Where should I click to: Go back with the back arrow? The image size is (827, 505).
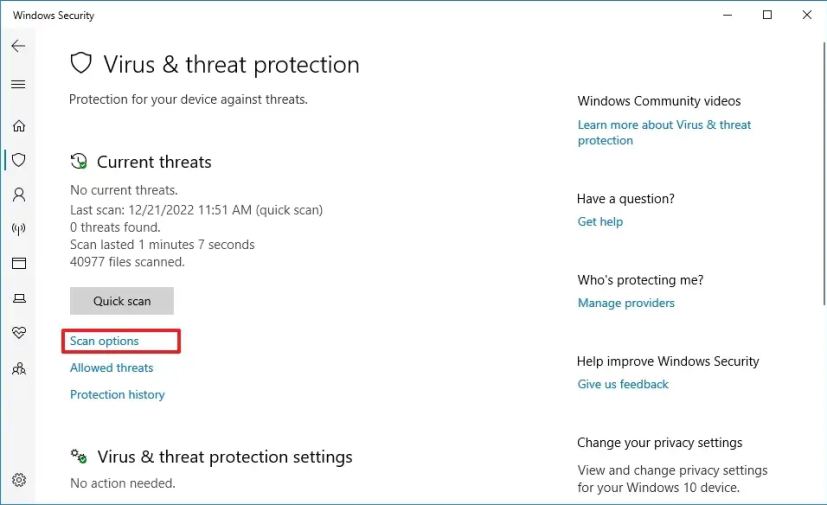tap(18, 46)
